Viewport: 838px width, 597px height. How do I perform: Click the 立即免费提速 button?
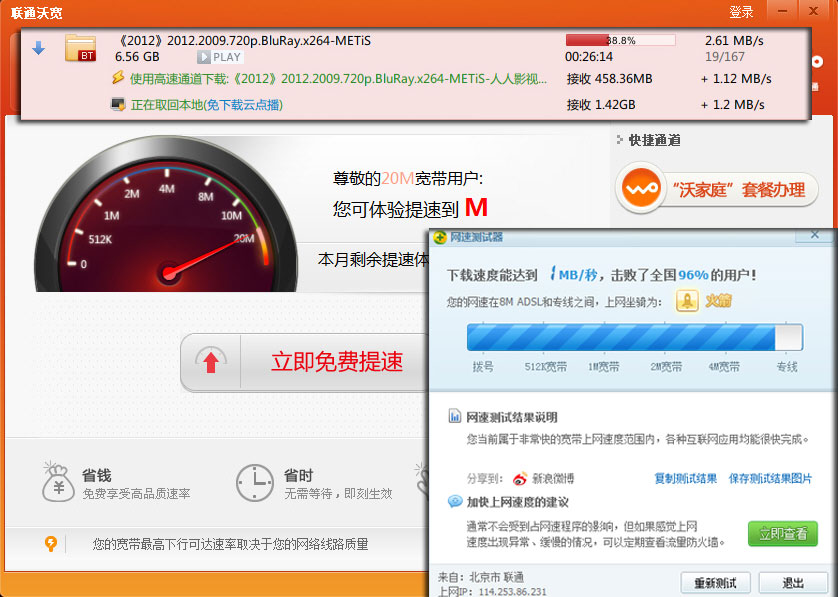[337, 362]
